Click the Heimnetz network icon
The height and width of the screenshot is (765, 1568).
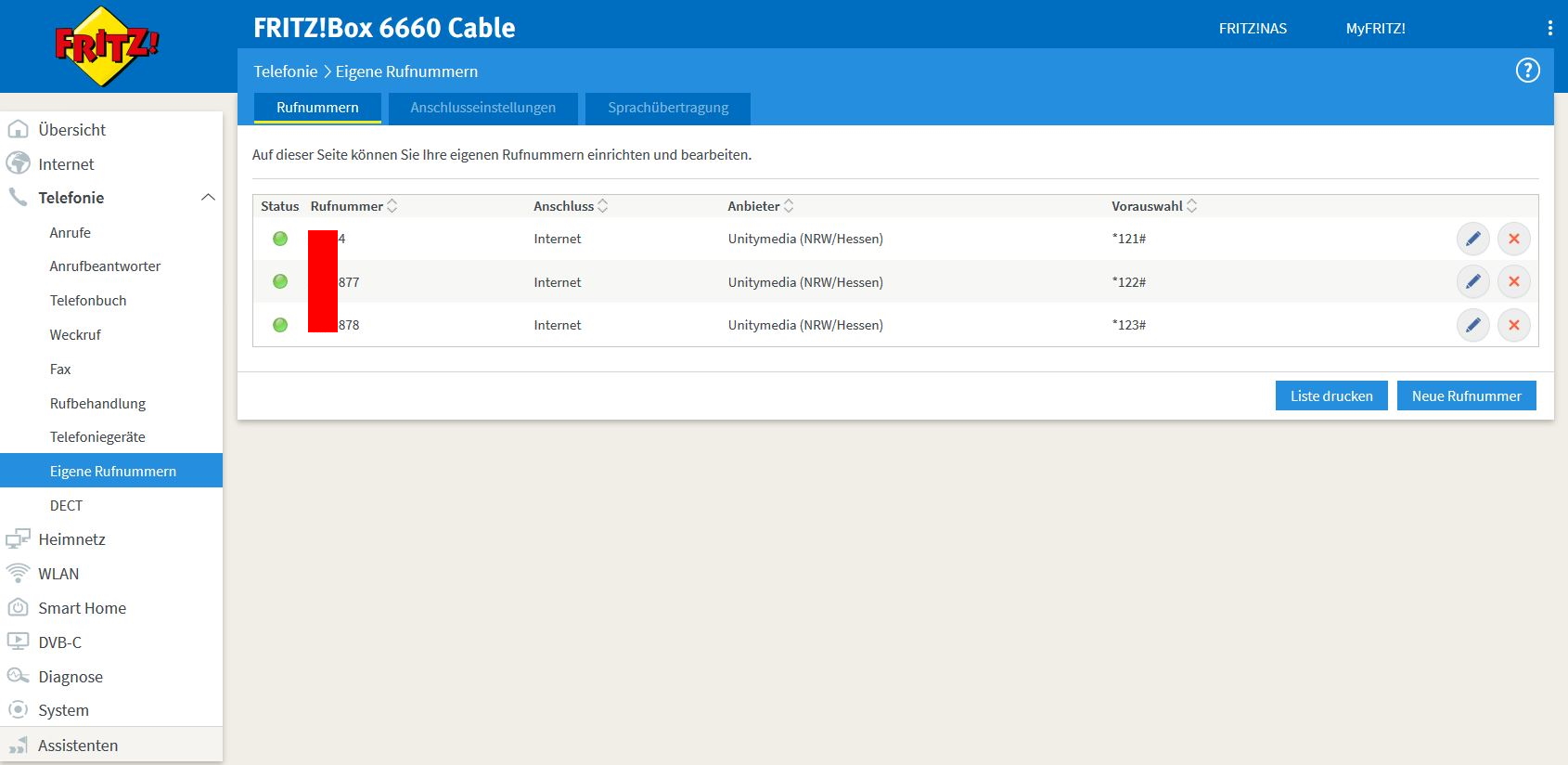18,538
